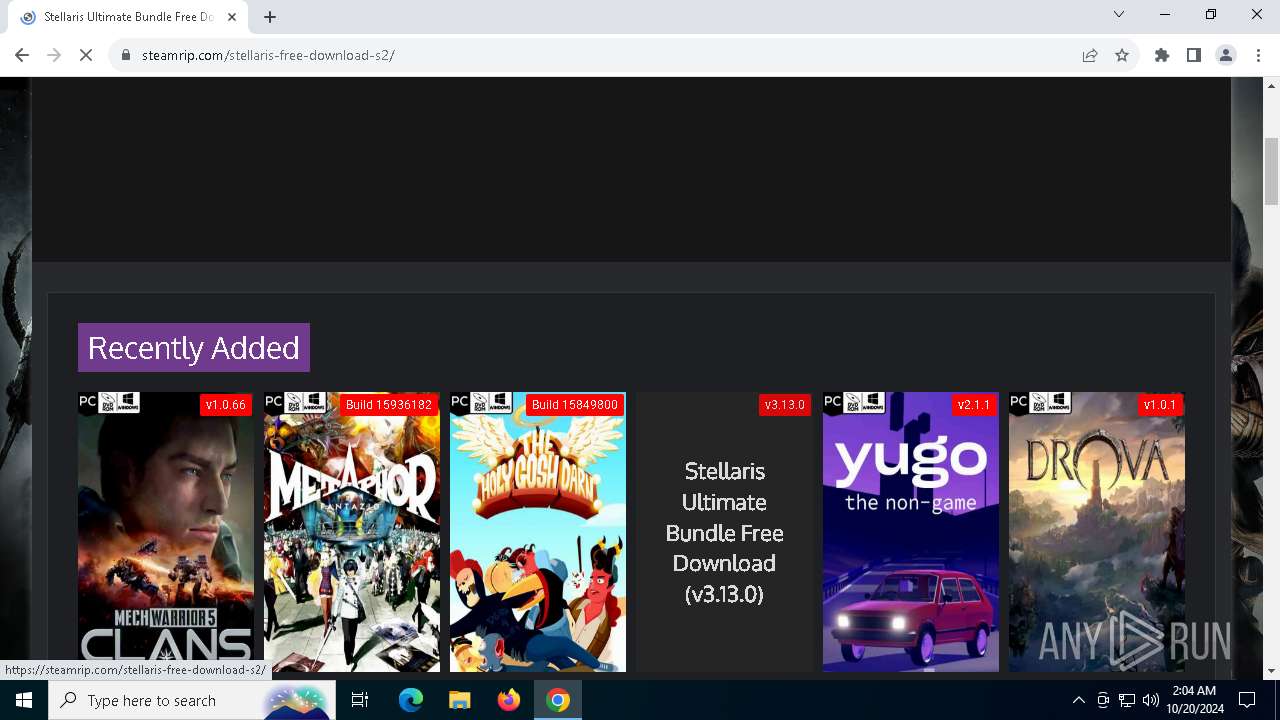Click v2.1.1 version badge

pyautogui.click(x=973, y=405)
